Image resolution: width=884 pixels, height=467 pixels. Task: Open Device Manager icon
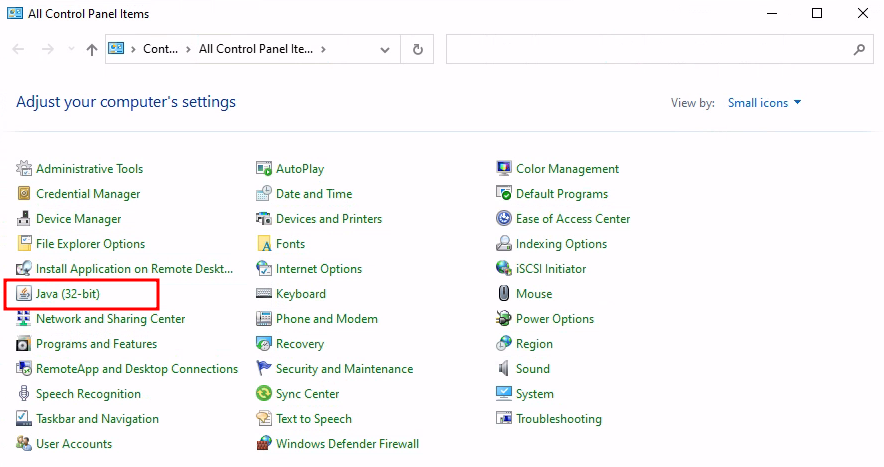click(24, 219)
